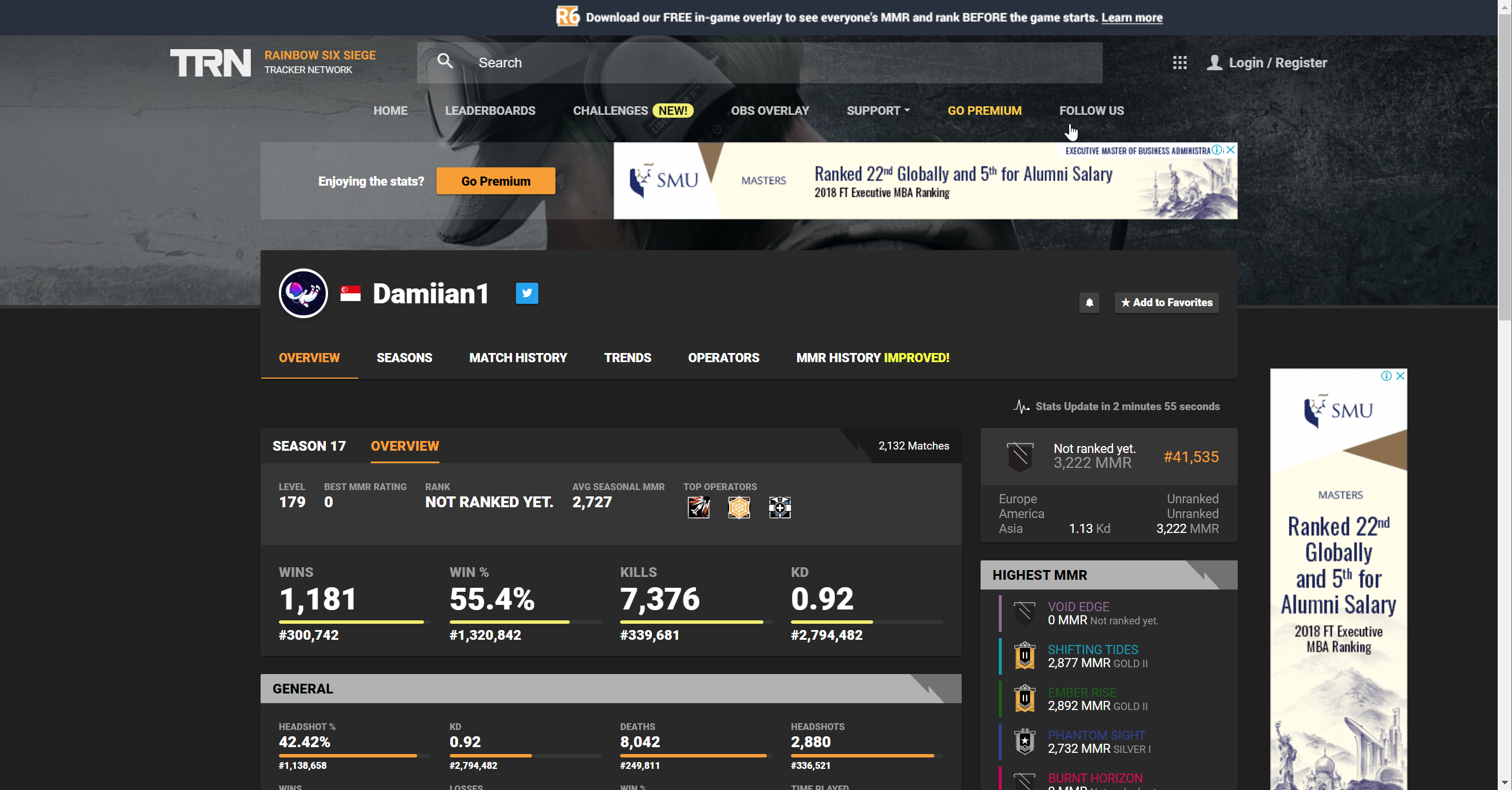Select the orange web operator icon
The height and width of the screenshot is (790, 1512).
pos(739,507)
